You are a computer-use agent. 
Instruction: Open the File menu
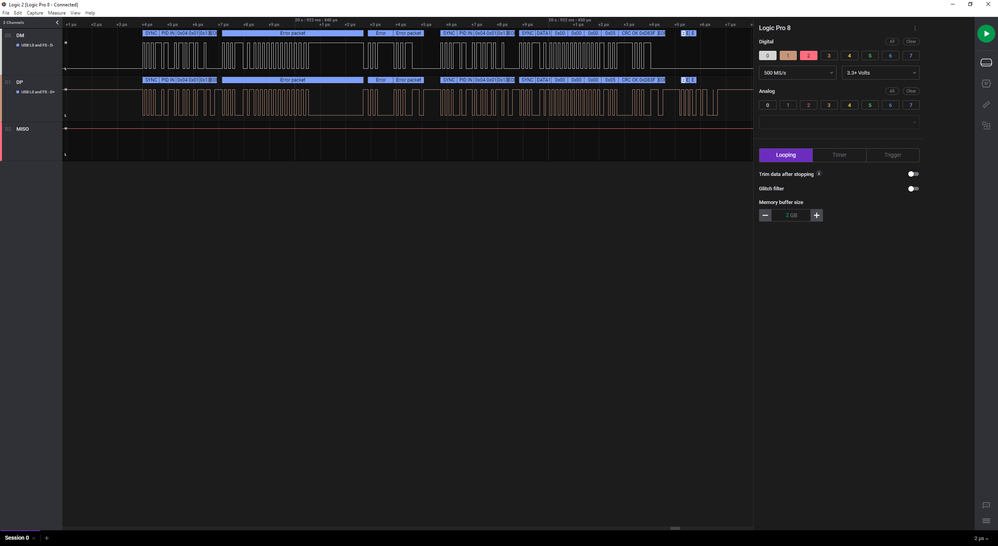[x=6, y=13]
